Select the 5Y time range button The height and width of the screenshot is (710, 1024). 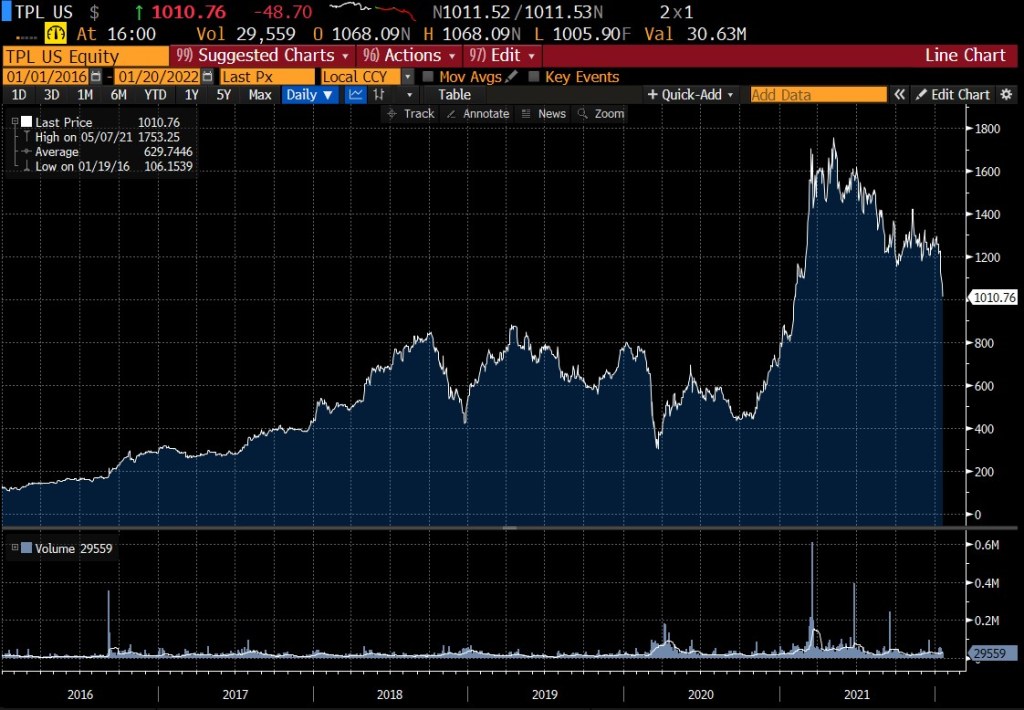pos(224,95)
